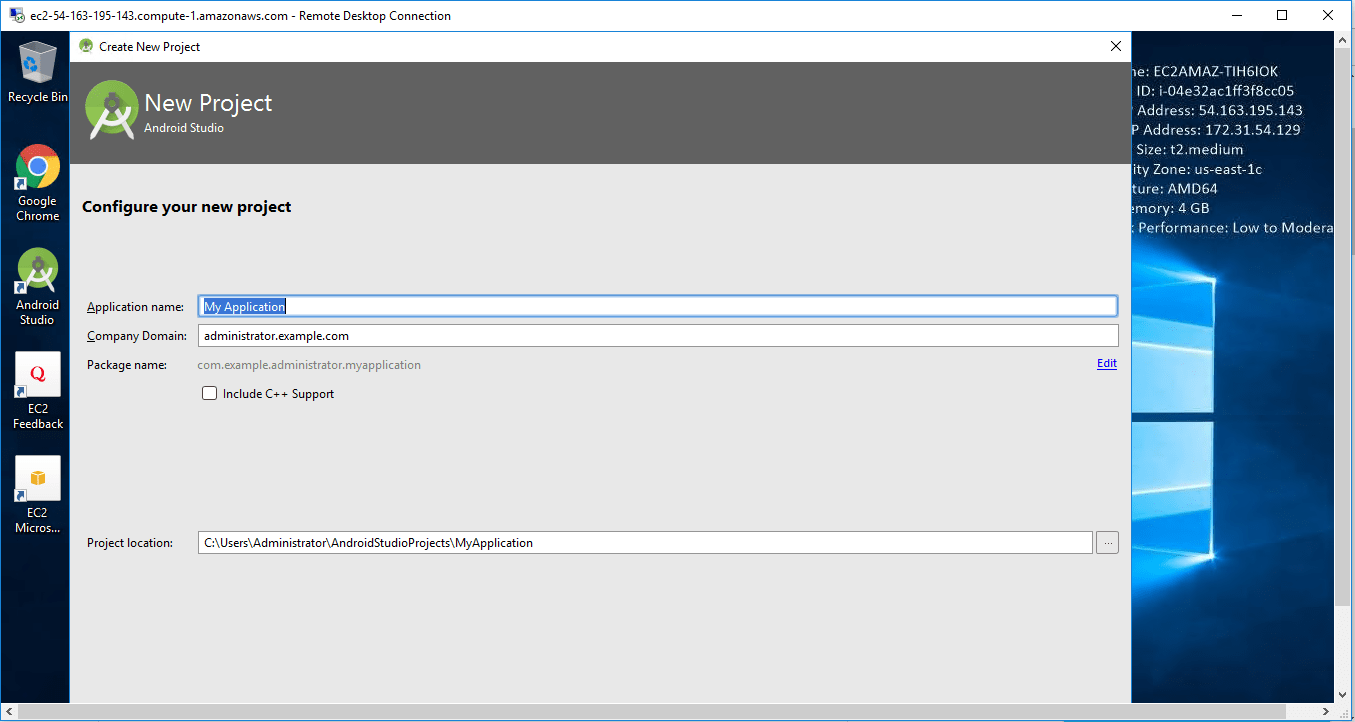The image size is (1355, 722).
Task: Select the Android Studio desktop shortcut
Action: coord(37,286)
